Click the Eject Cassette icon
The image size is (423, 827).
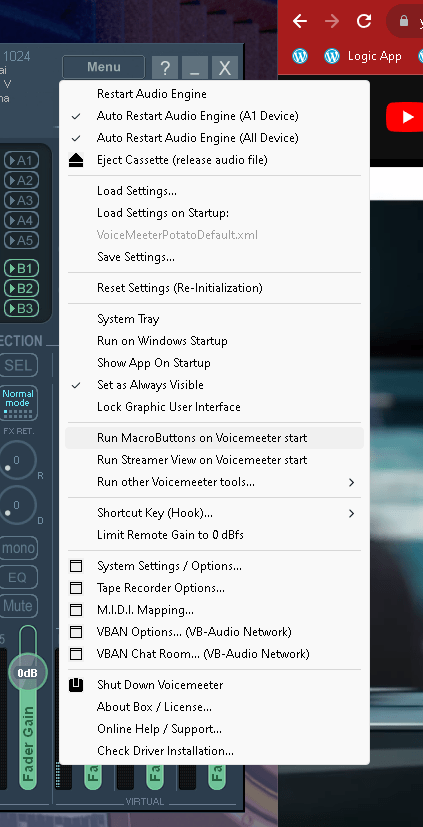[x=76, y=160]
